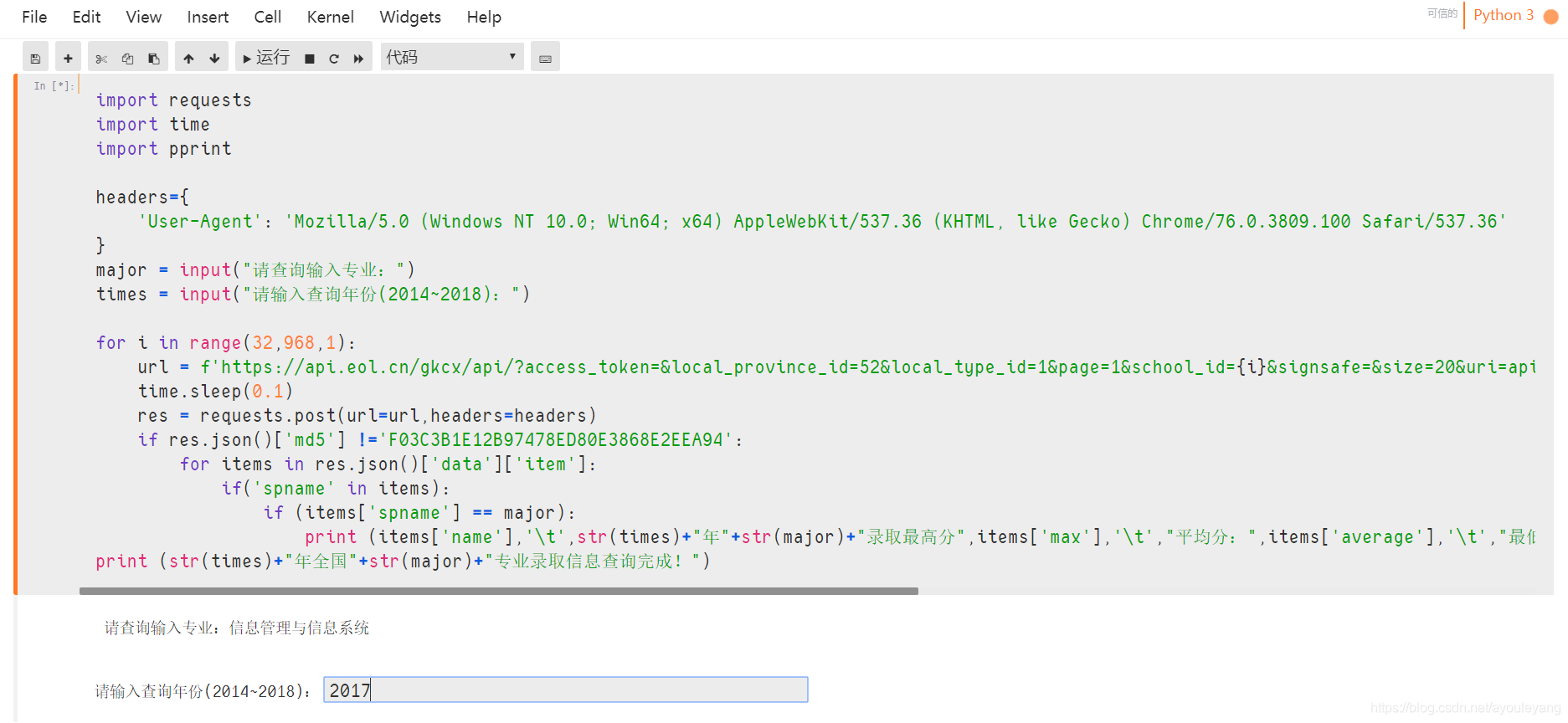Click the Python 3 kernel name

pos(1504,15)
